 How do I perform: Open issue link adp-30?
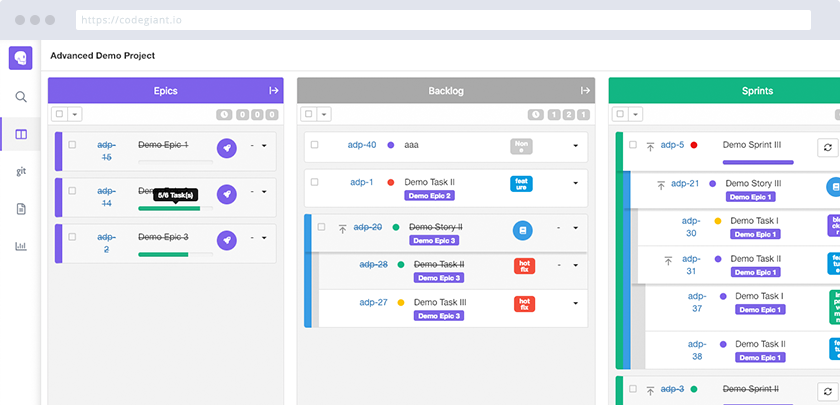(x=691, y=227)
